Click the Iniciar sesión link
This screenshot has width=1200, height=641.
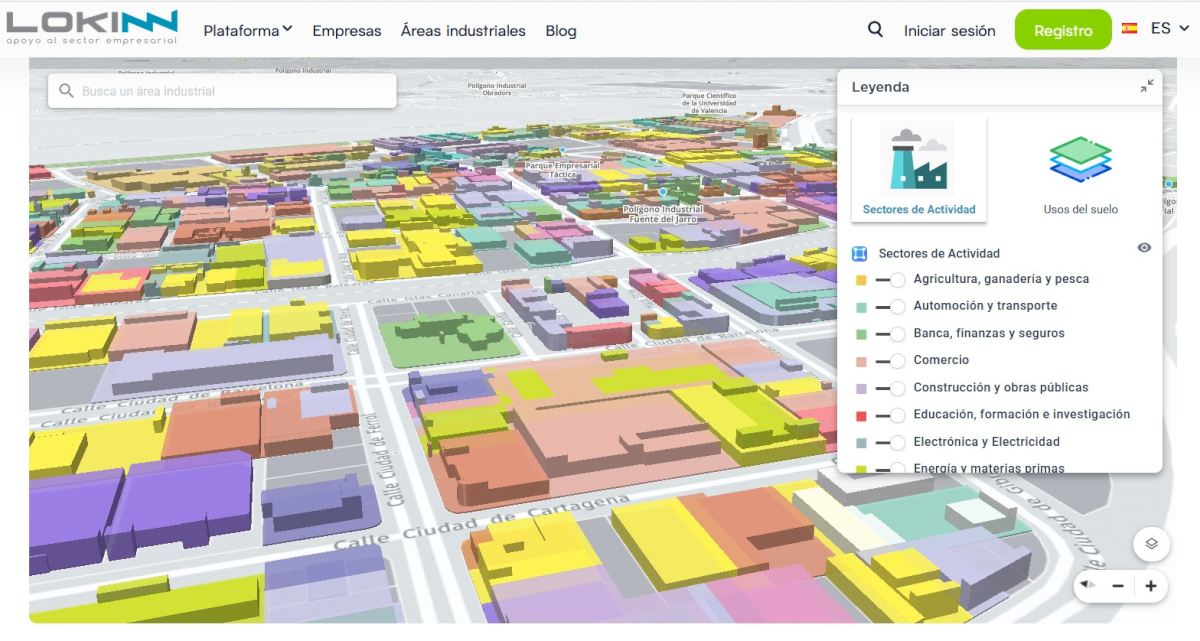[x=949, y=31]
